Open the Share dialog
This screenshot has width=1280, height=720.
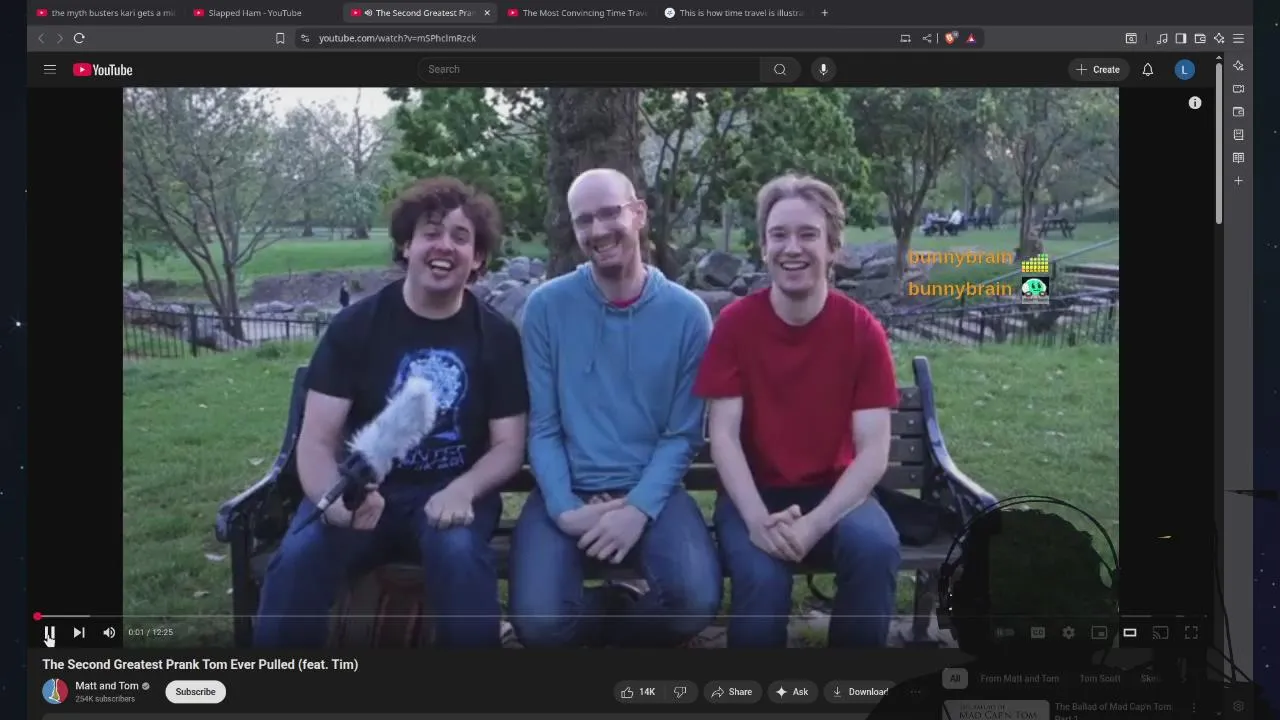pyautogui.click(x=731, y=692)
